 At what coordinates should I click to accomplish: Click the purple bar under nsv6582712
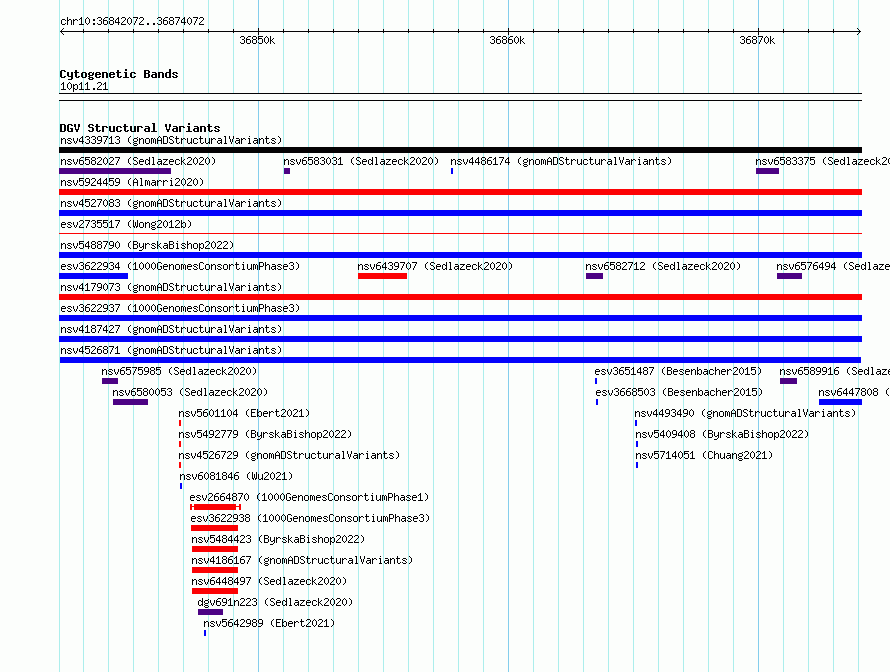tap(594, 276)
